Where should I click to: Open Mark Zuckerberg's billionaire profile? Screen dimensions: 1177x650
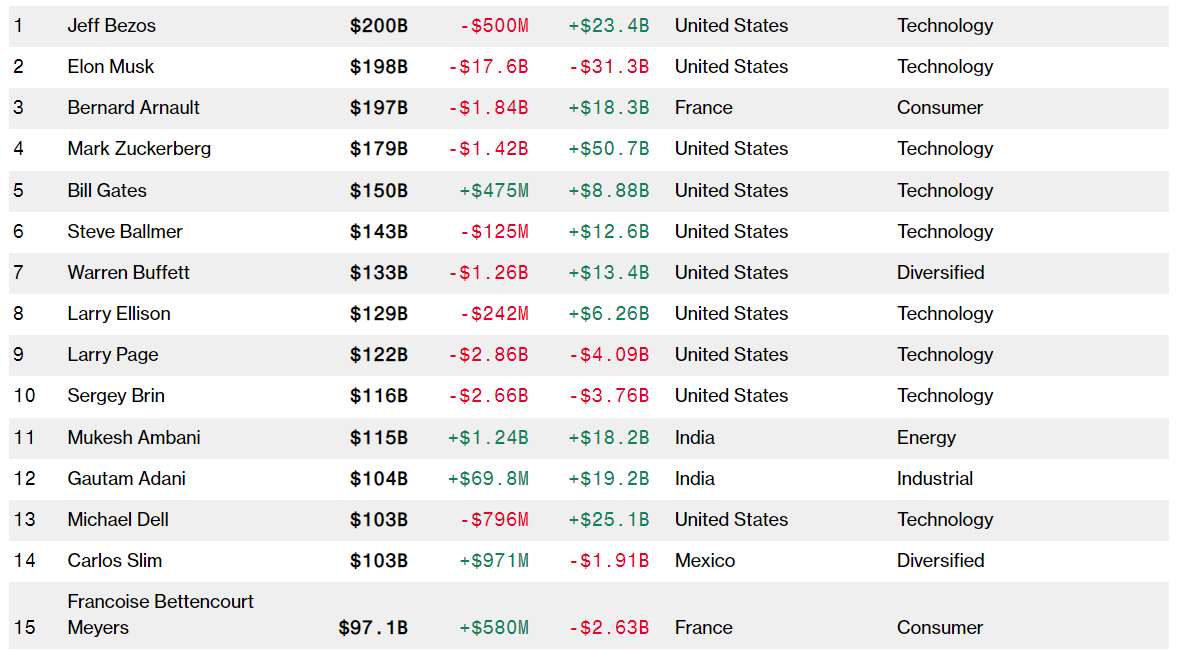[x=139, y=149]
